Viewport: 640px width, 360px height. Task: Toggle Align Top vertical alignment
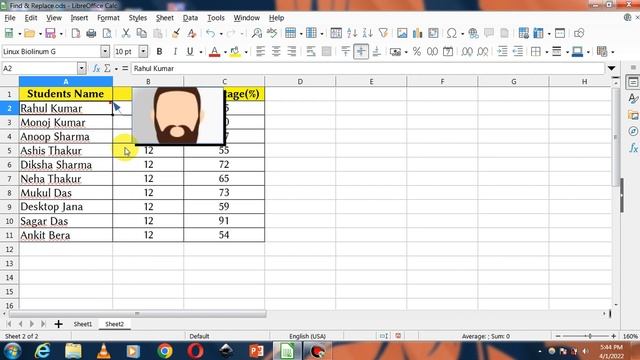[345, 51]
